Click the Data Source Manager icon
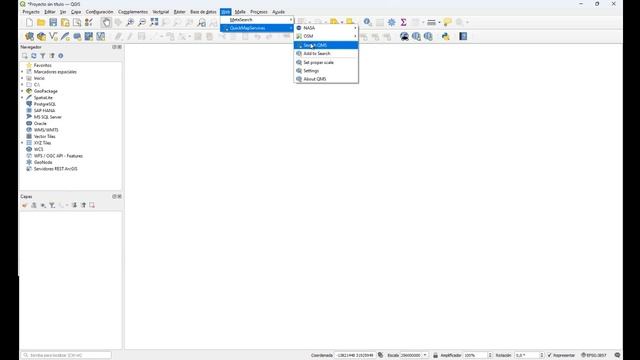The image size is (640, 360). tap(29, 37)
